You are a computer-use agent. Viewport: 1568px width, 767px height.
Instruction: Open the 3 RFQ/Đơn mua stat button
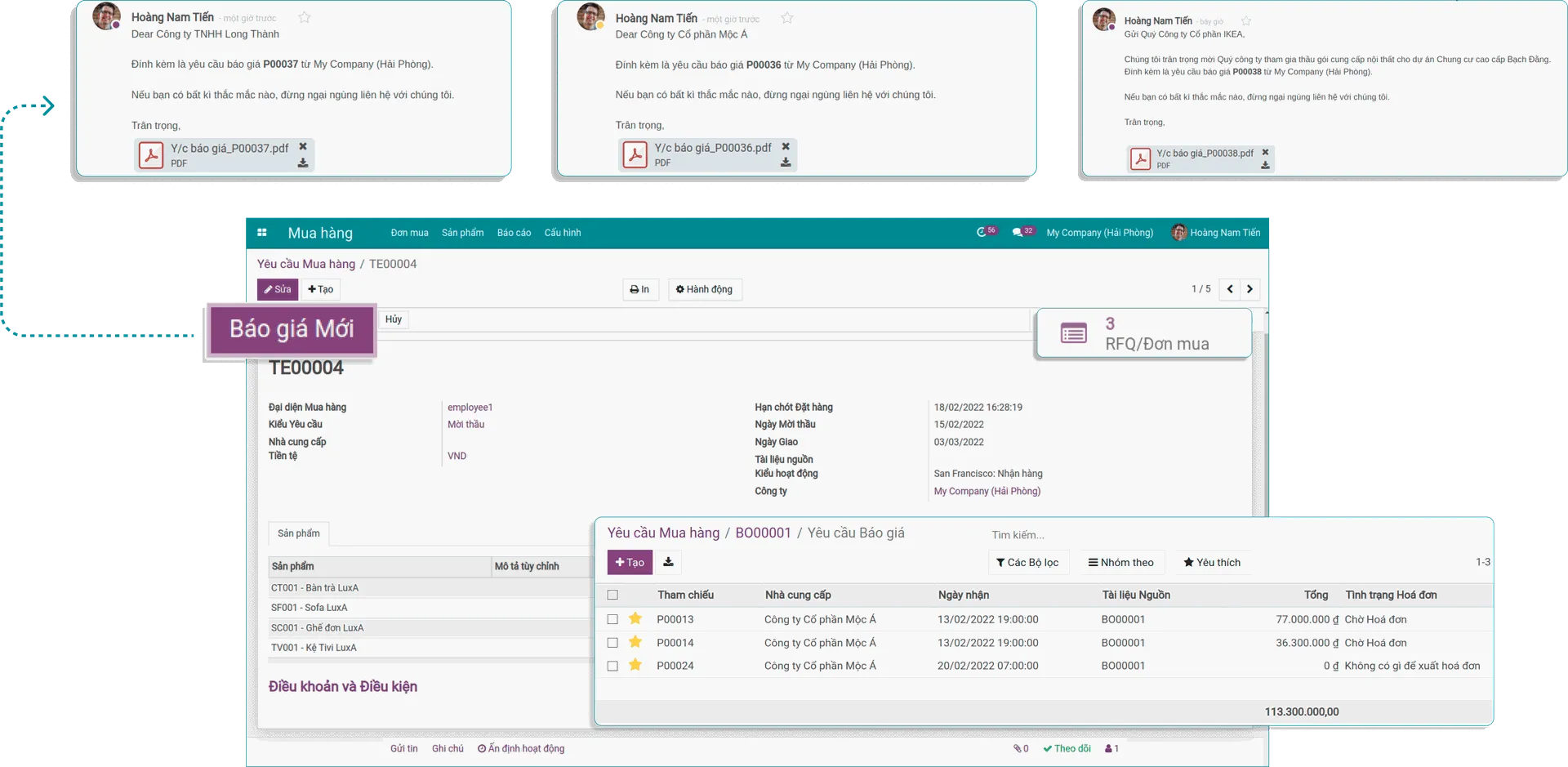[x=1143, y=333]
